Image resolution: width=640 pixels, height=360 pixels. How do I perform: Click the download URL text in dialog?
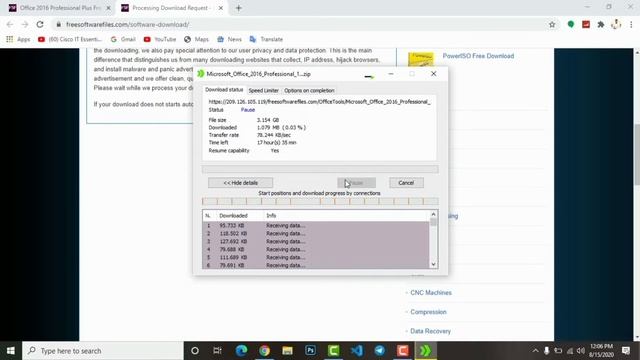319,102
